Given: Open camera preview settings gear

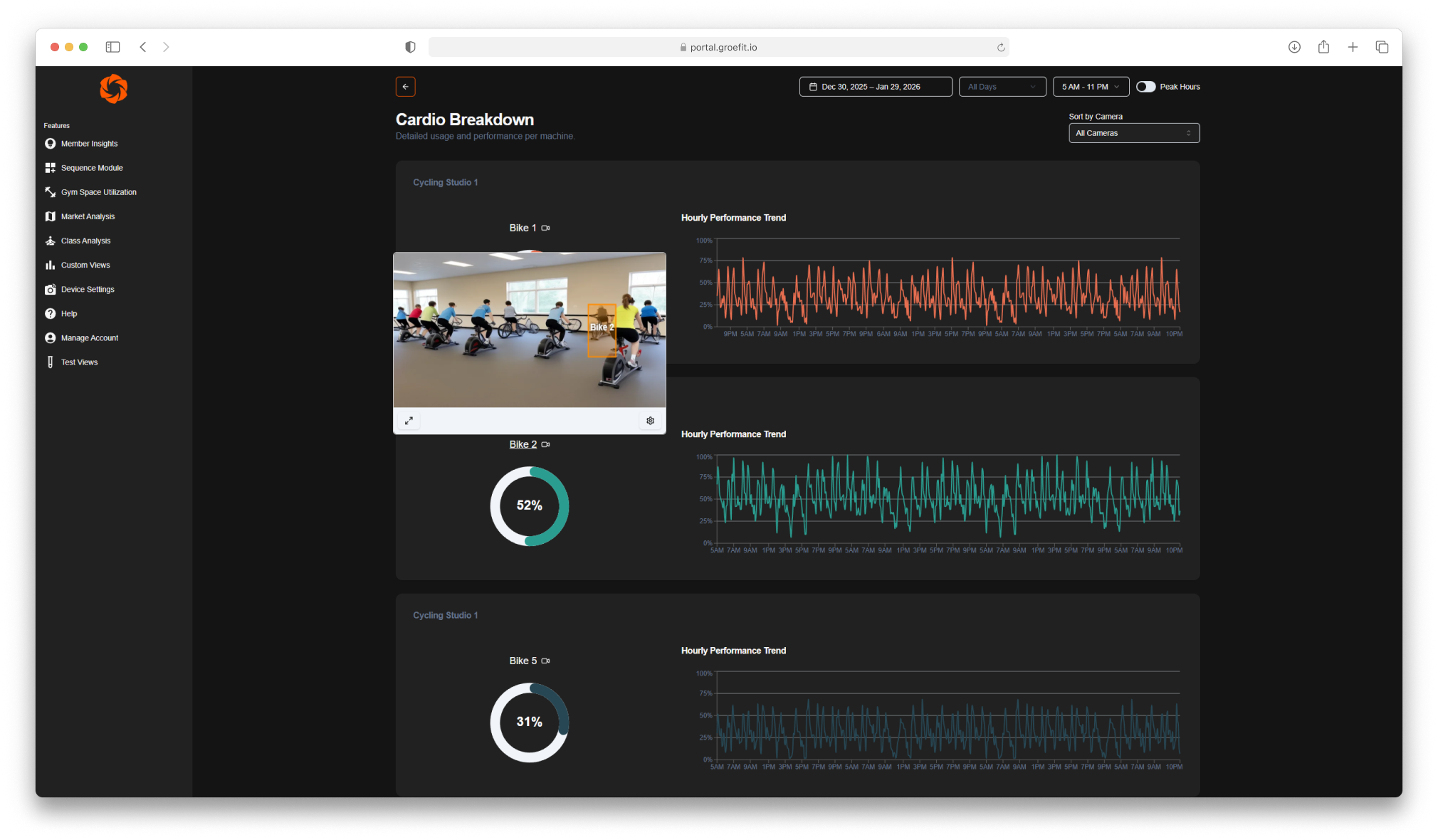Looking at the screenshot, I should [650, 421].
